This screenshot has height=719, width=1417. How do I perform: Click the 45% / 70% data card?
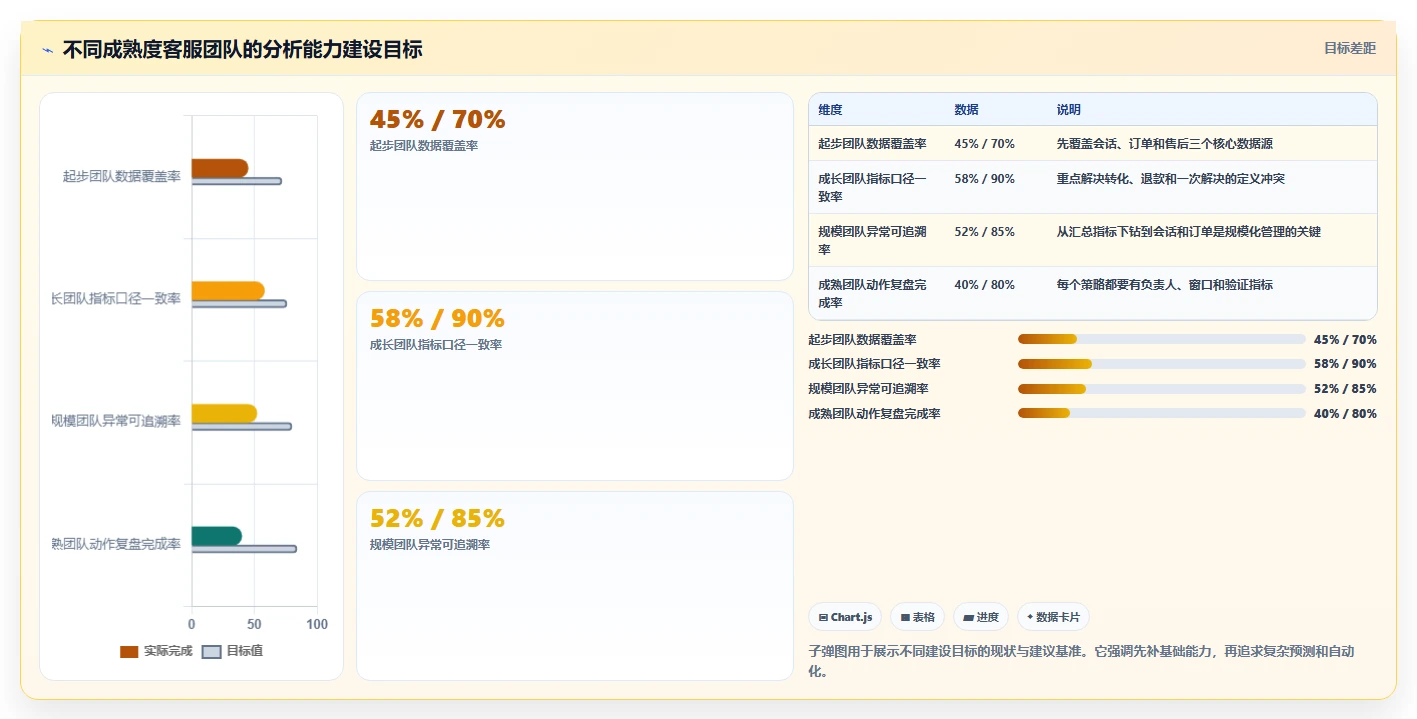[x=575, y=187]
